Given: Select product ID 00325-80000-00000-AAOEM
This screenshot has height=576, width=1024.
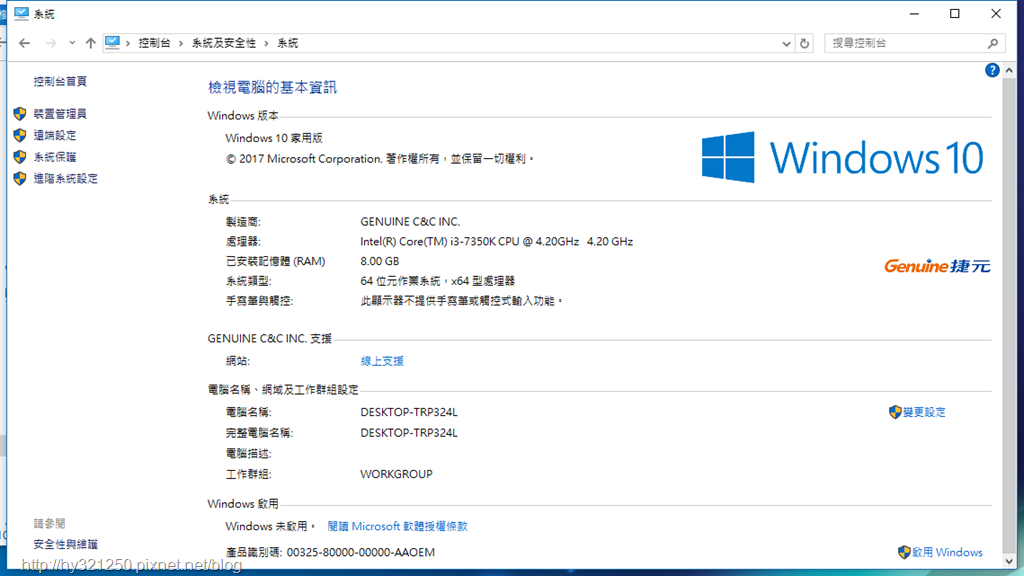Looking at the screenshot, I should point(360,552).
